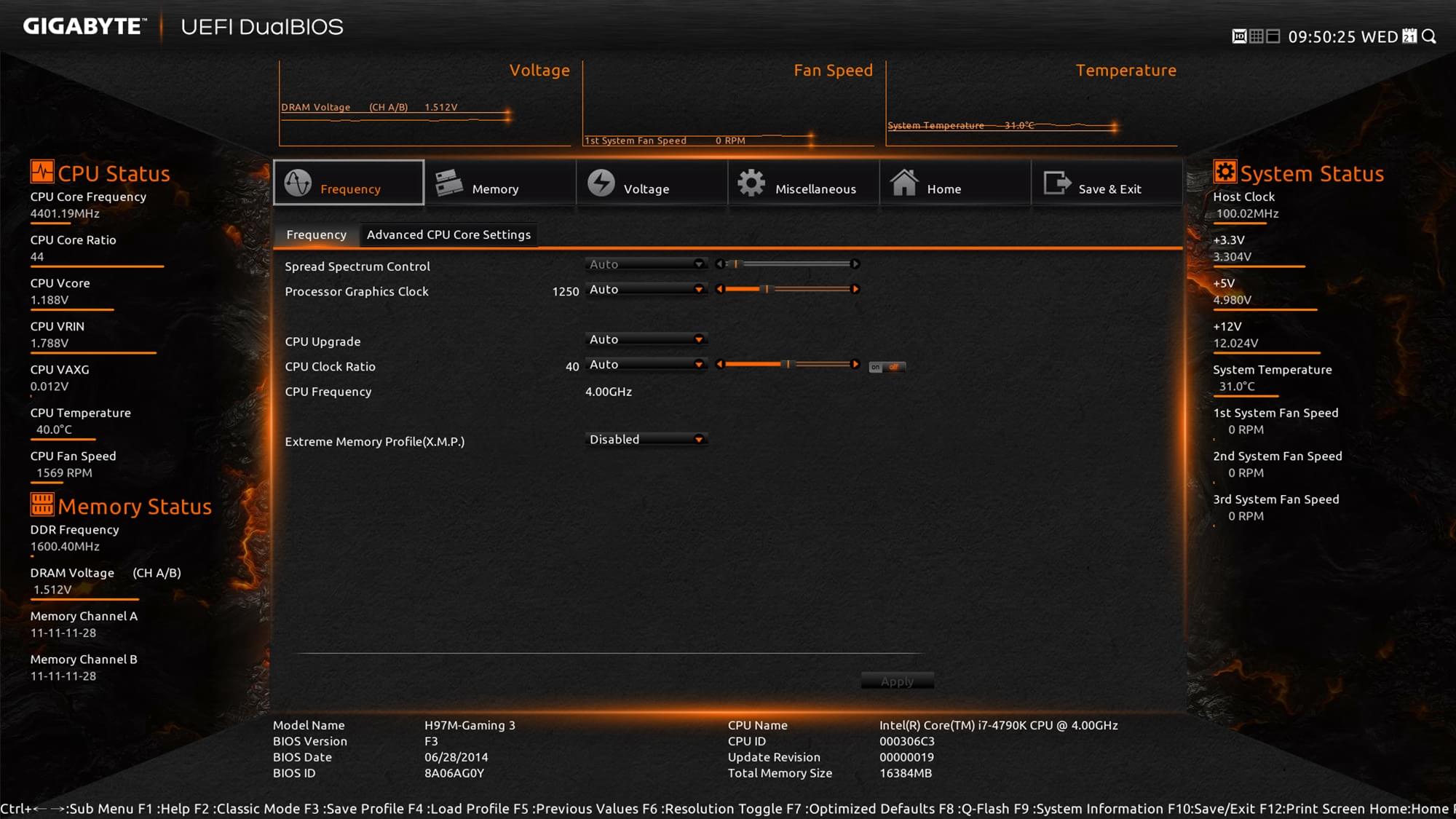This screenshot has height=819, width=1456.
Task: Click the CPU Clock Ratio 40 value
Action: click(572, 366)
